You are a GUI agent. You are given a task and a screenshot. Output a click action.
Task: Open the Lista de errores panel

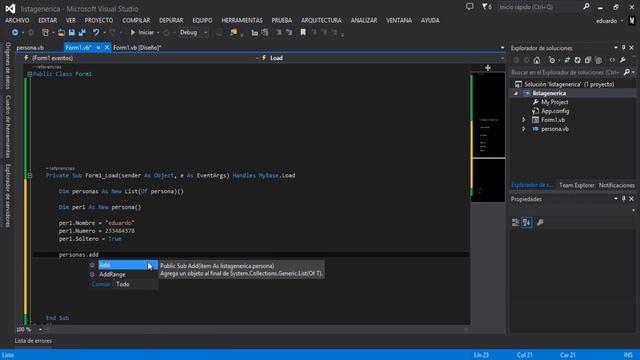33,341
